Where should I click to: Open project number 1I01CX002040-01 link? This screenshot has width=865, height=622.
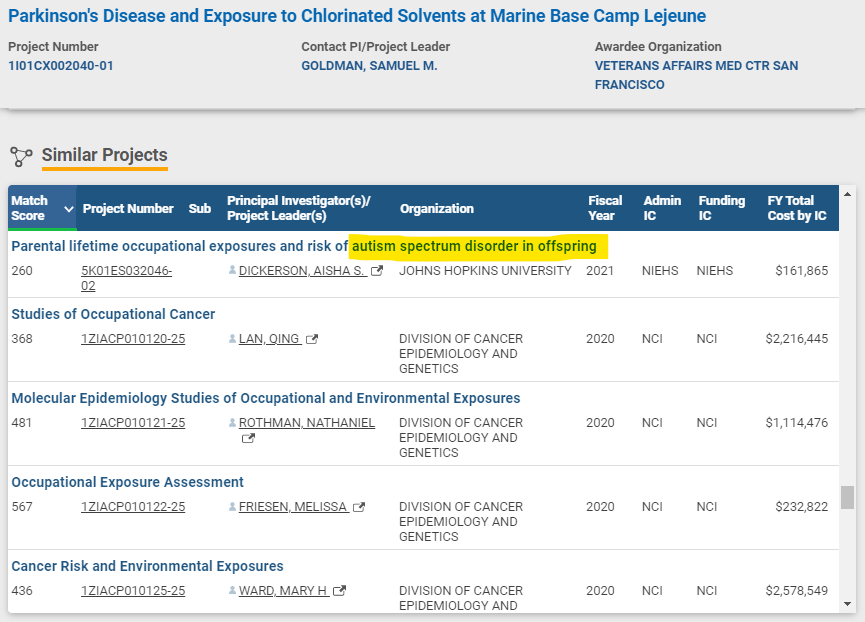point(61,66)
